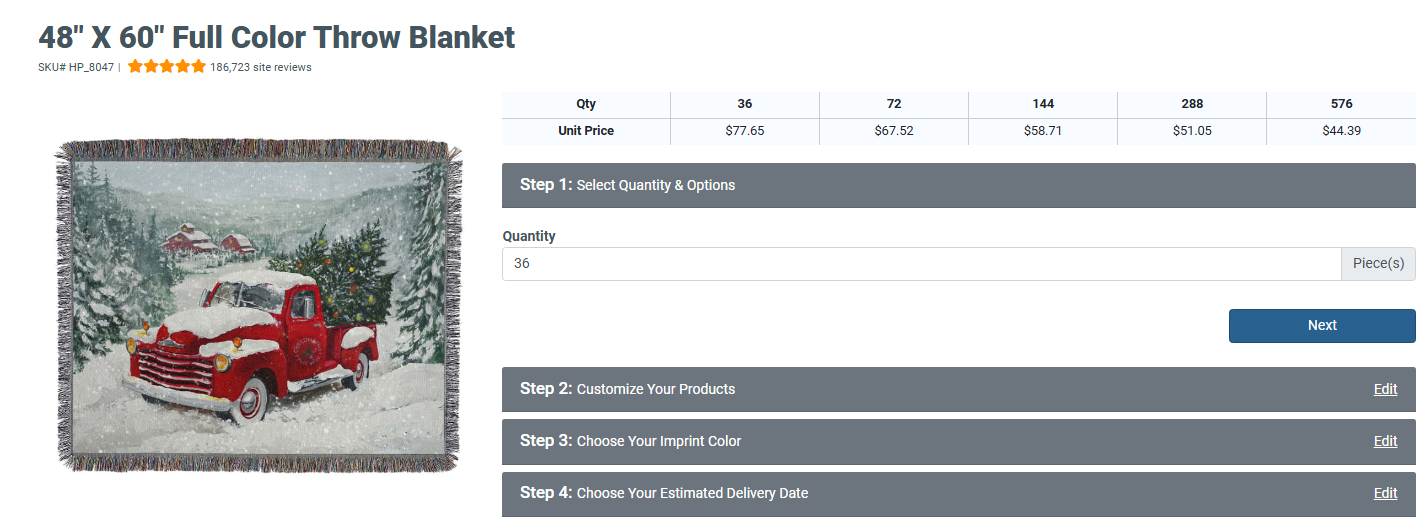This screenshot has width=1427, height=527.
Task: Click the $44.39 unit price cell
Action: pyautogui.click(x=1341, y=131)
